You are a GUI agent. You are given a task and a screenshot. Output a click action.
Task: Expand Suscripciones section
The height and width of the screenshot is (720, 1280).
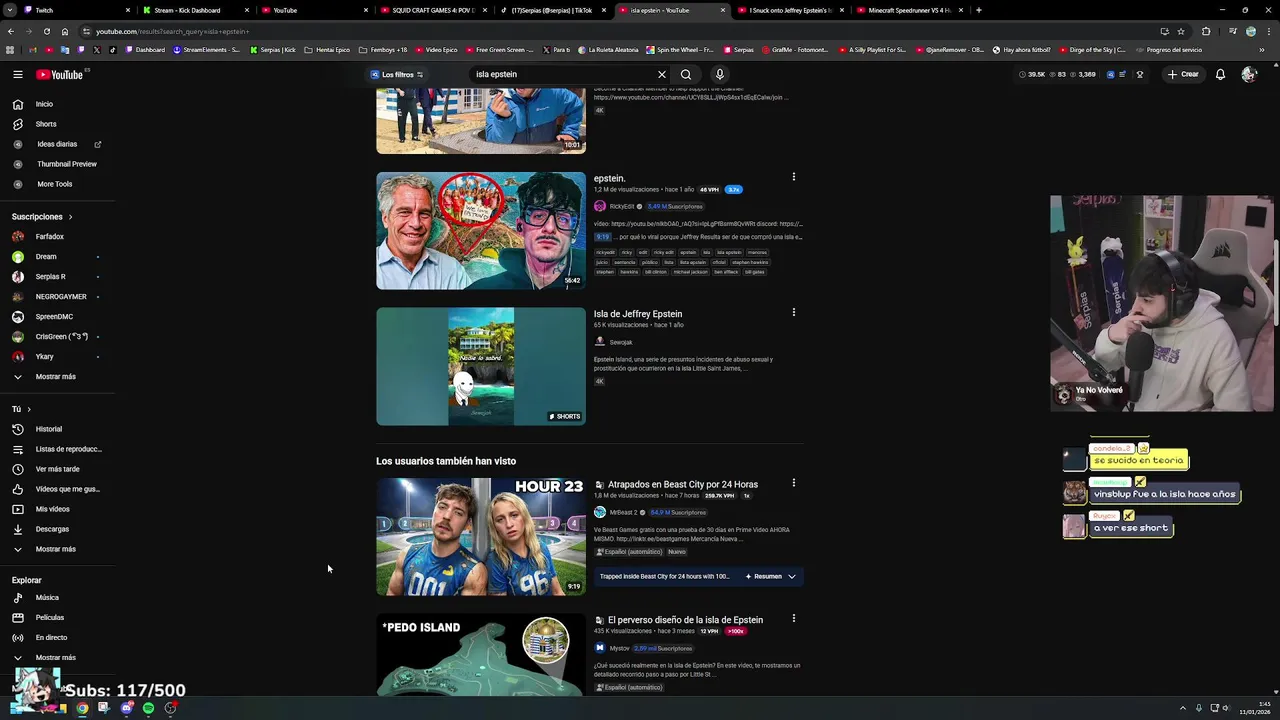[x=42, y=217]
